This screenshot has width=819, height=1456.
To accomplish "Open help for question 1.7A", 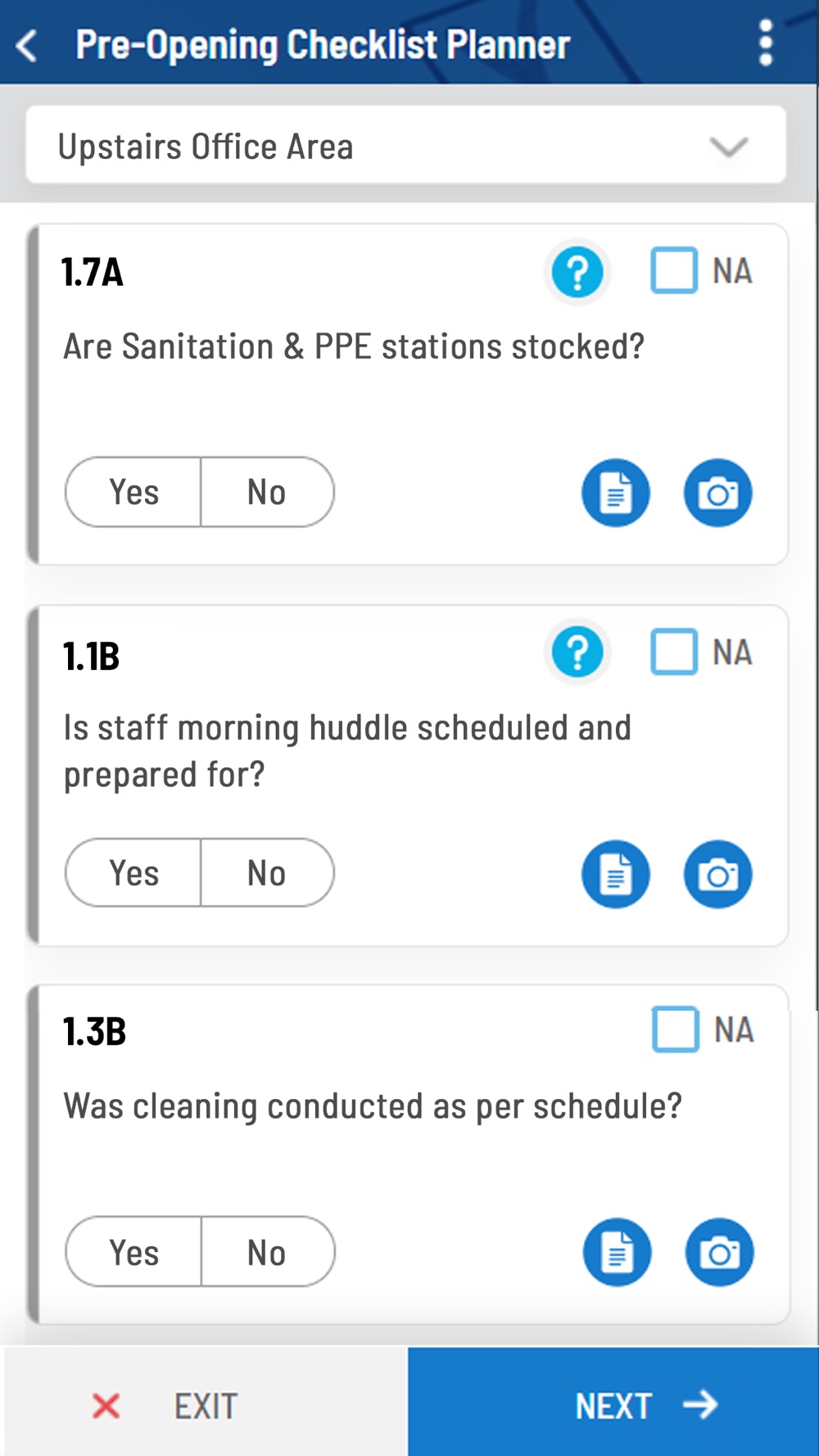I will click(x=577, y=272).
